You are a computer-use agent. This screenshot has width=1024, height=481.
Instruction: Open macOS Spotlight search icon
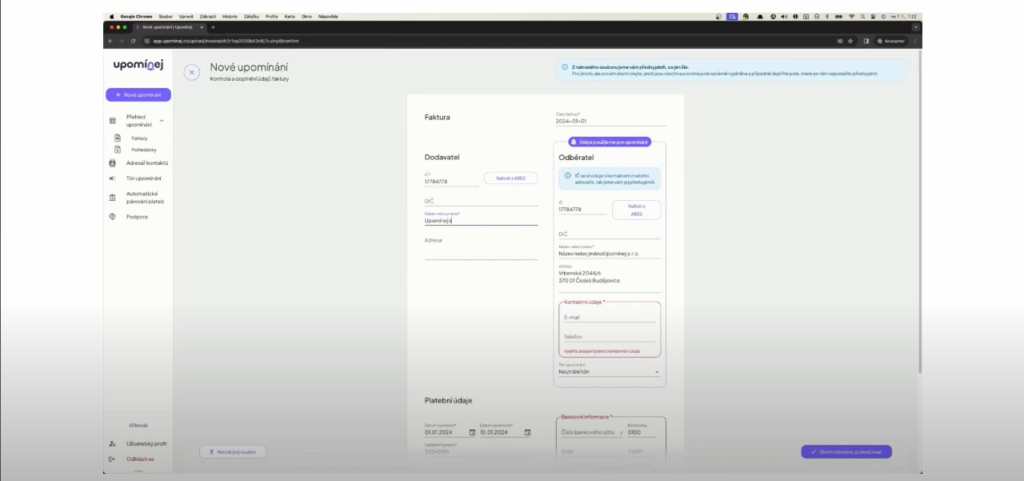pyautogui.click(x=863, y=16)
